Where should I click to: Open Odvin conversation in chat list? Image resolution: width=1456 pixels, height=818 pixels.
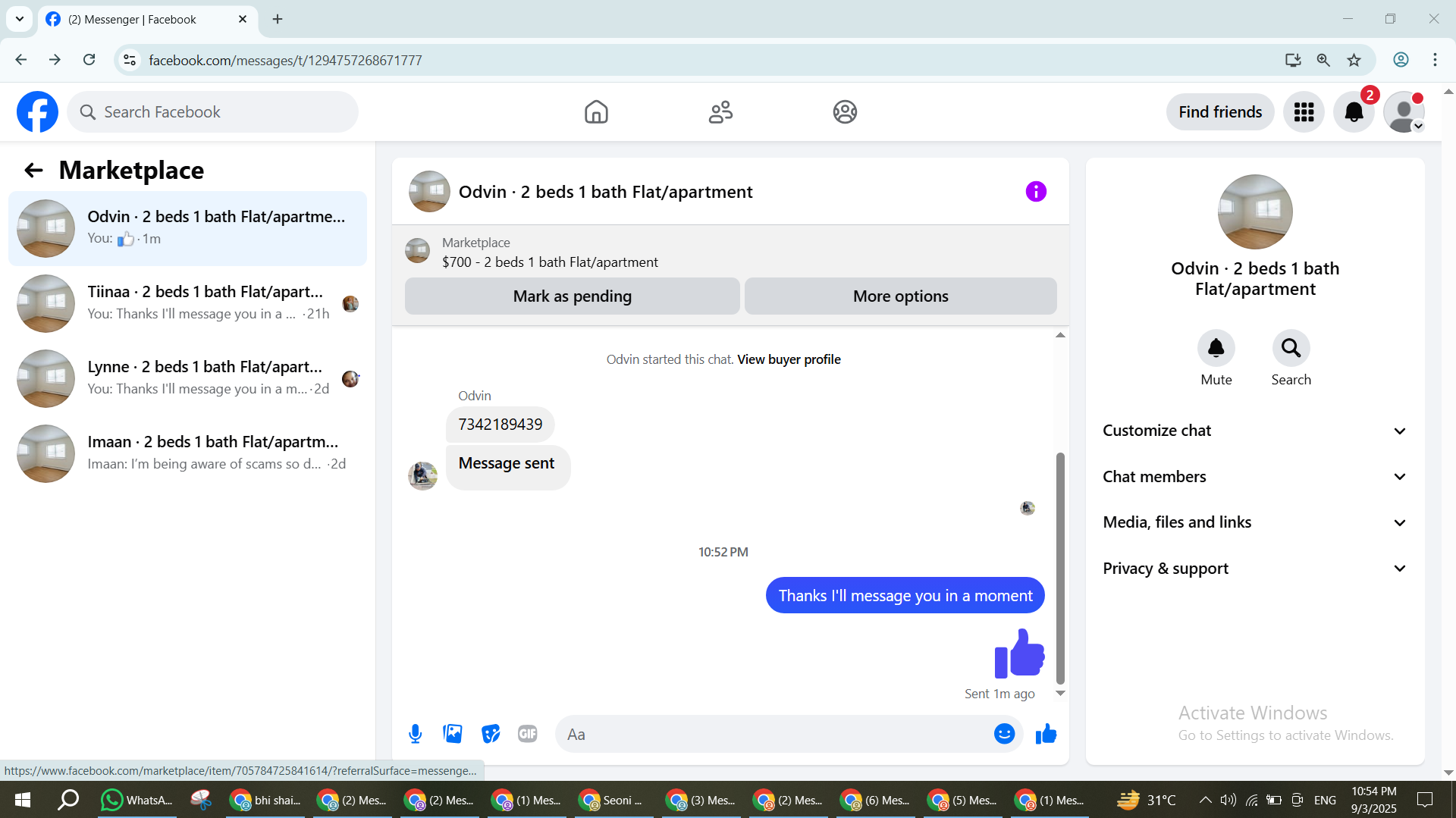187,228
